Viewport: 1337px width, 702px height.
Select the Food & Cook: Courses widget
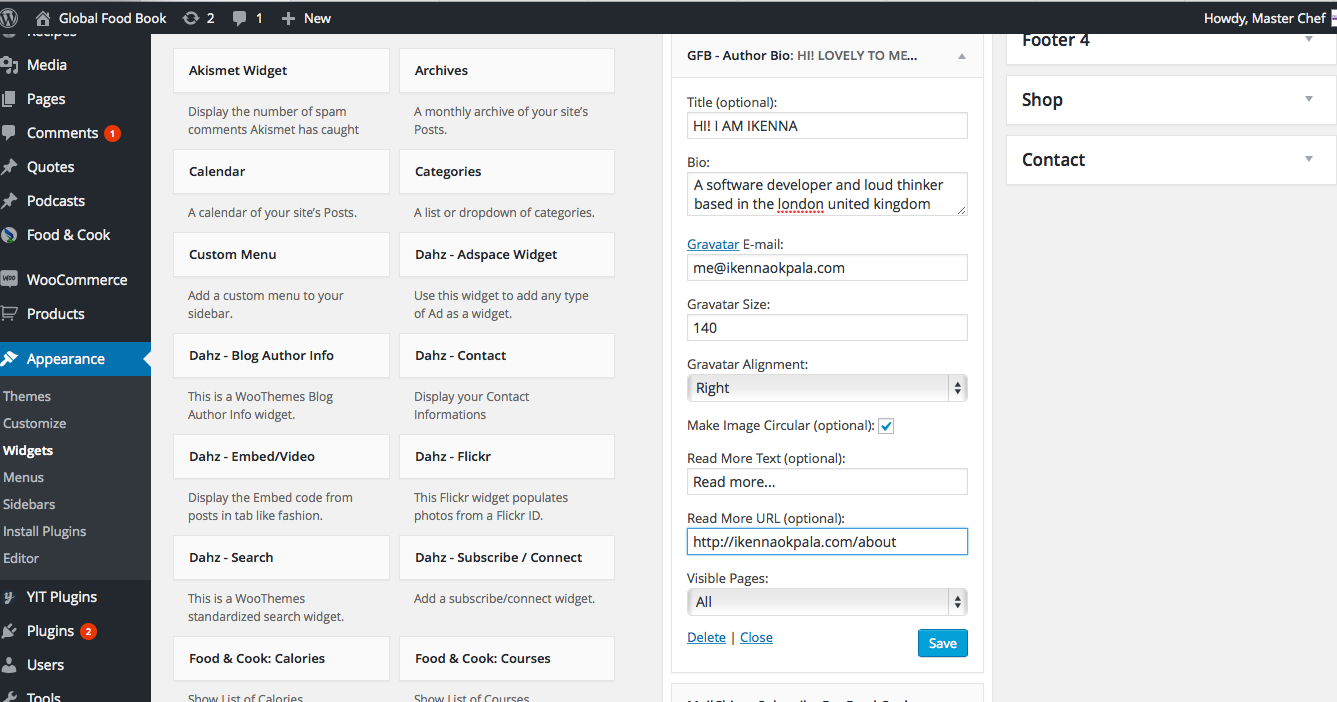pos(507,659)
